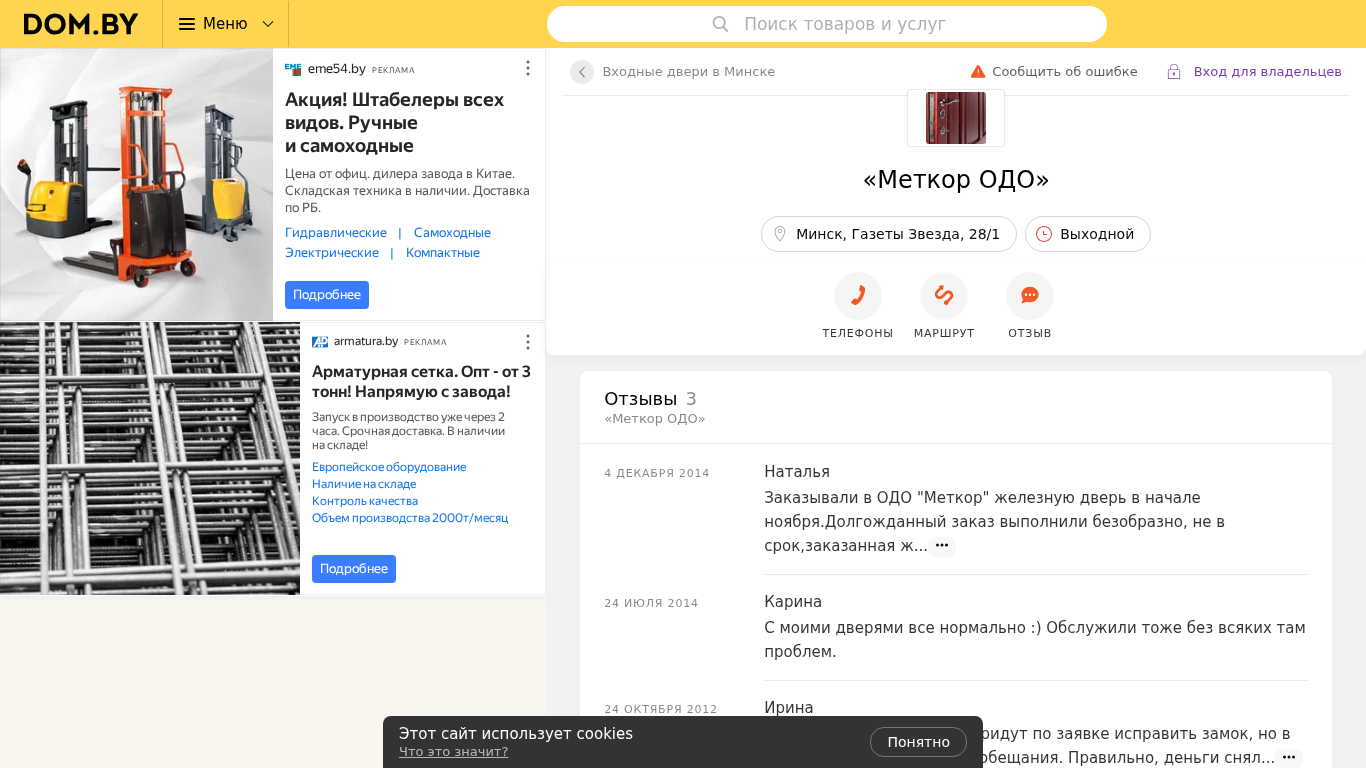
Task: Open the Меткор ОДО door thumbnail
Action: coord(956,118)
